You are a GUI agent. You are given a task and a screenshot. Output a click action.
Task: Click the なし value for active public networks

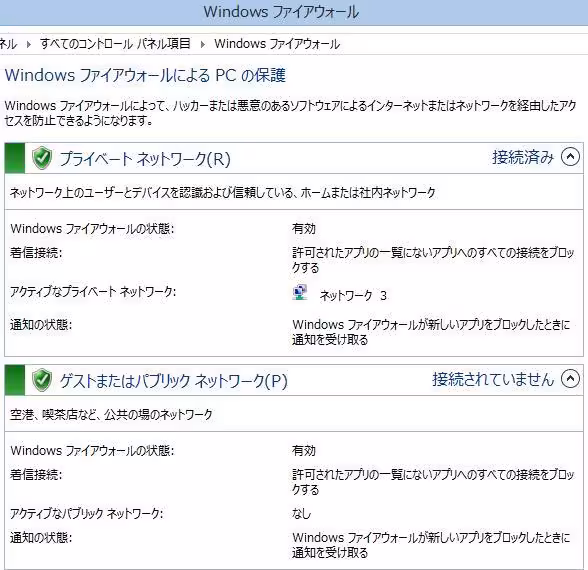[302, 513]
